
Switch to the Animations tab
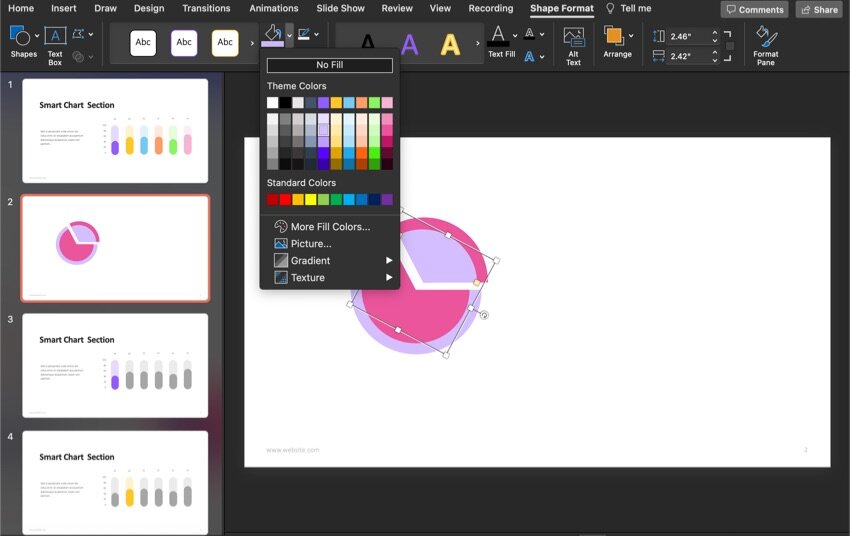[274, 8]
